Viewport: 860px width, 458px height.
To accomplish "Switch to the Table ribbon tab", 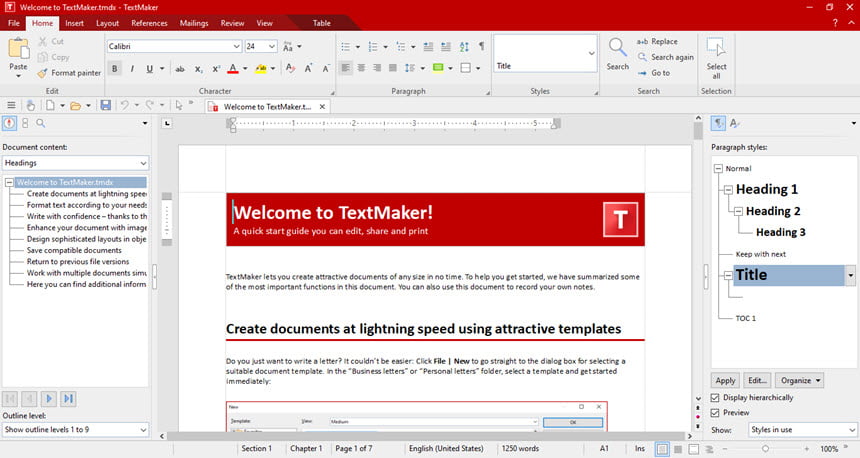I will (321, 23).
